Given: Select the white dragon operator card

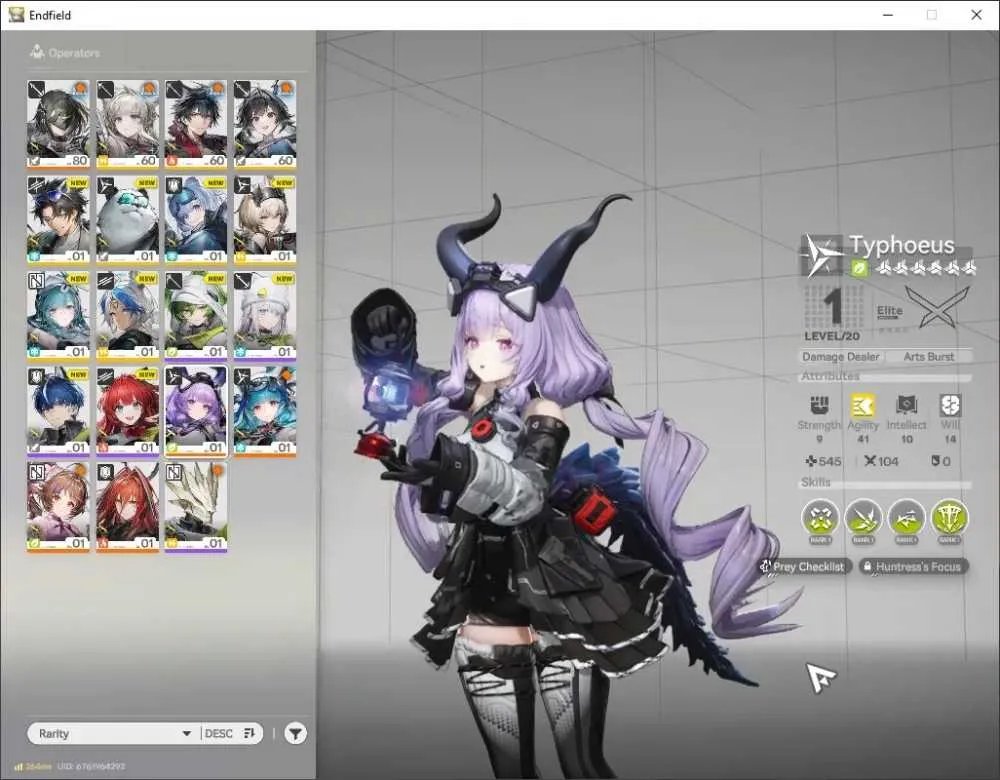Looking at the screenshot, I should [196, 507].
